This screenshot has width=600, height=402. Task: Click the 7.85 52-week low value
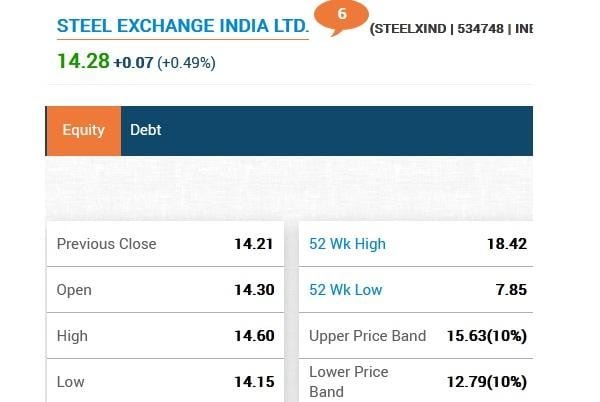(510, 290)
